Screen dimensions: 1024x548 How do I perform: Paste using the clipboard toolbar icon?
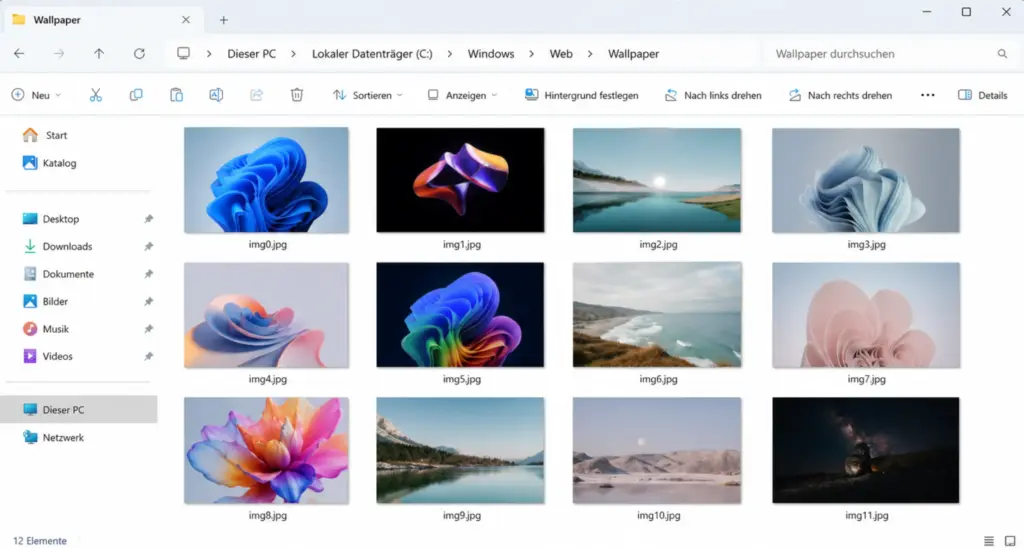tap(176, 95)
